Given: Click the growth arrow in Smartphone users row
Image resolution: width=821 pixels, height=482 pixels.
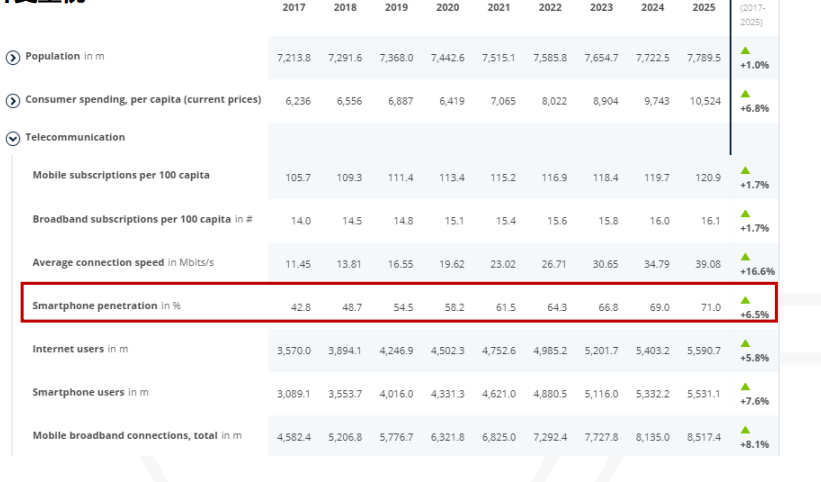Looking at the screenshot, I should (x=745, y=386).
